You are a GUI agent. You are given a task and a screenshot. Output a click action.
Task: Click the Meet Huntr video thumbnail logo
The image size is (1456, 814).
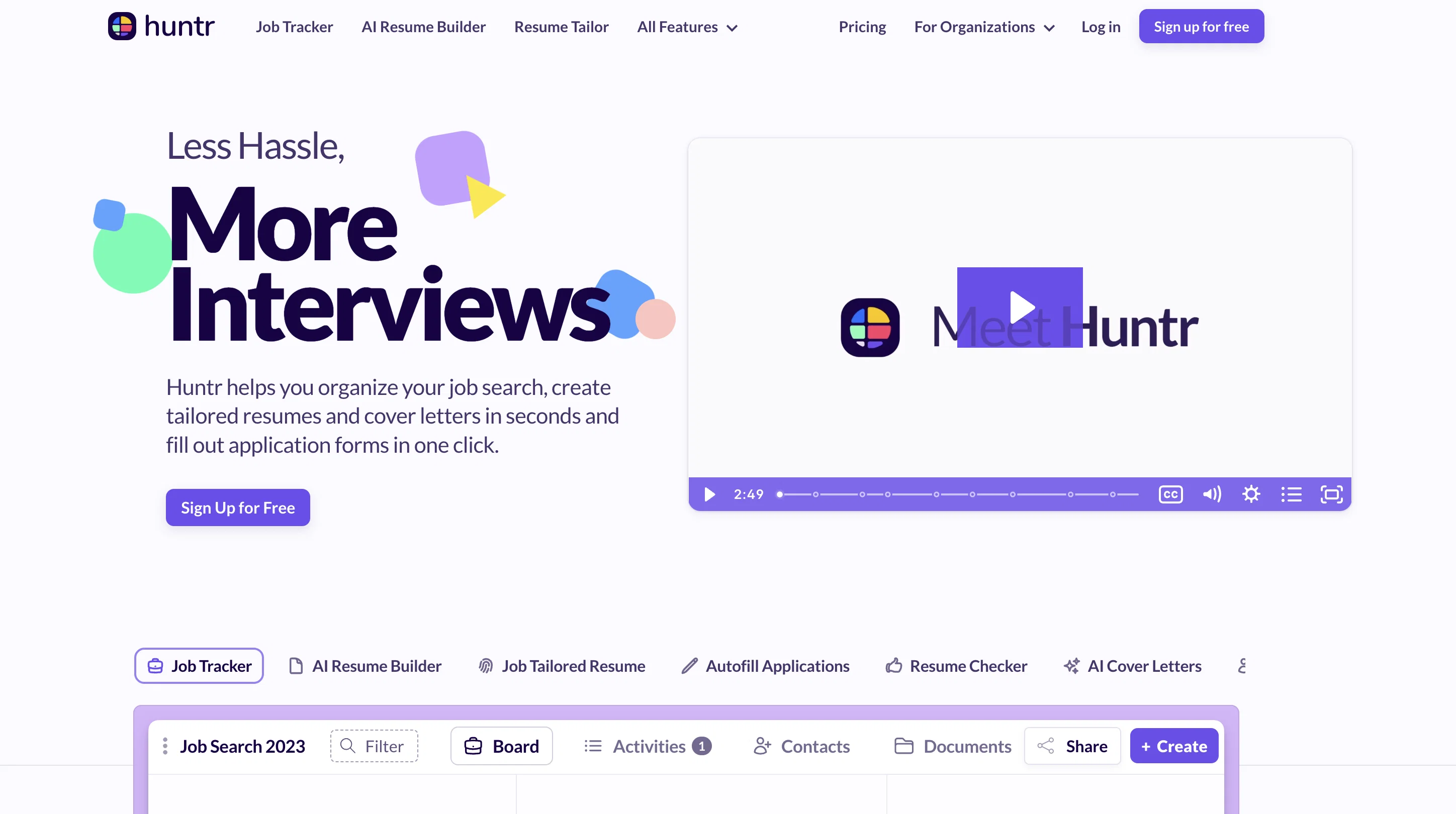[870, 328]
